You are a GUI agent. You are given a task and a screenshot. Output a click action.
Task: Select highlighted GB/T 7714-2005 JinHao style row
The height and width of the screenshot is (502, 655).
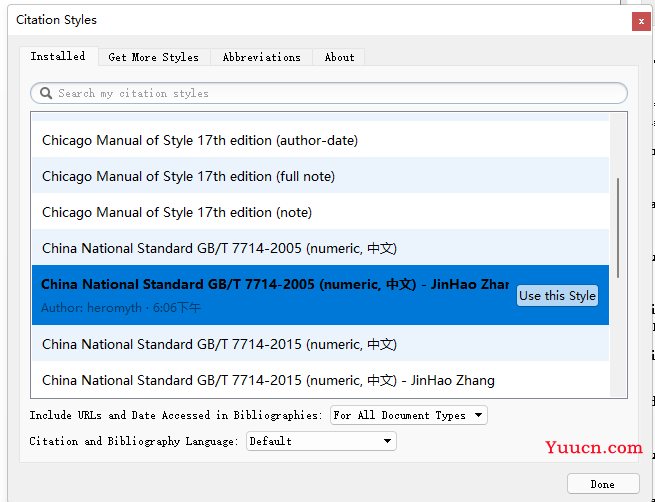(x=320, y=295)
